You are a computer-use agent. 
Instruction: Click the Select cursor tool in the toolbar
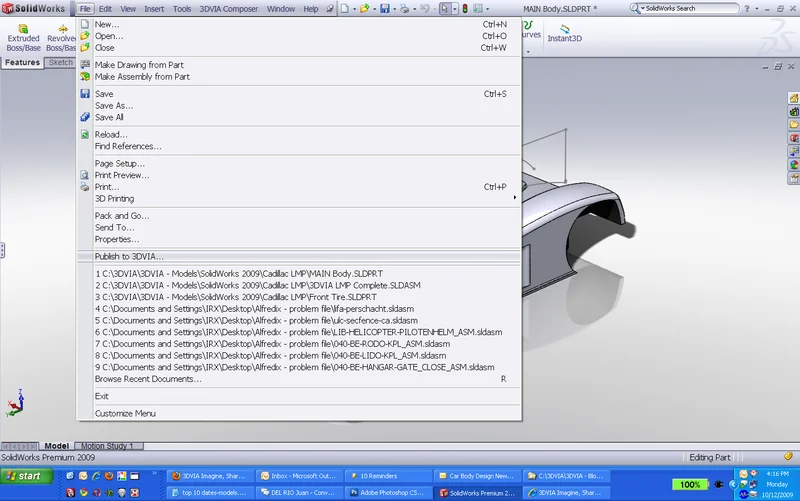pos(444,9)
